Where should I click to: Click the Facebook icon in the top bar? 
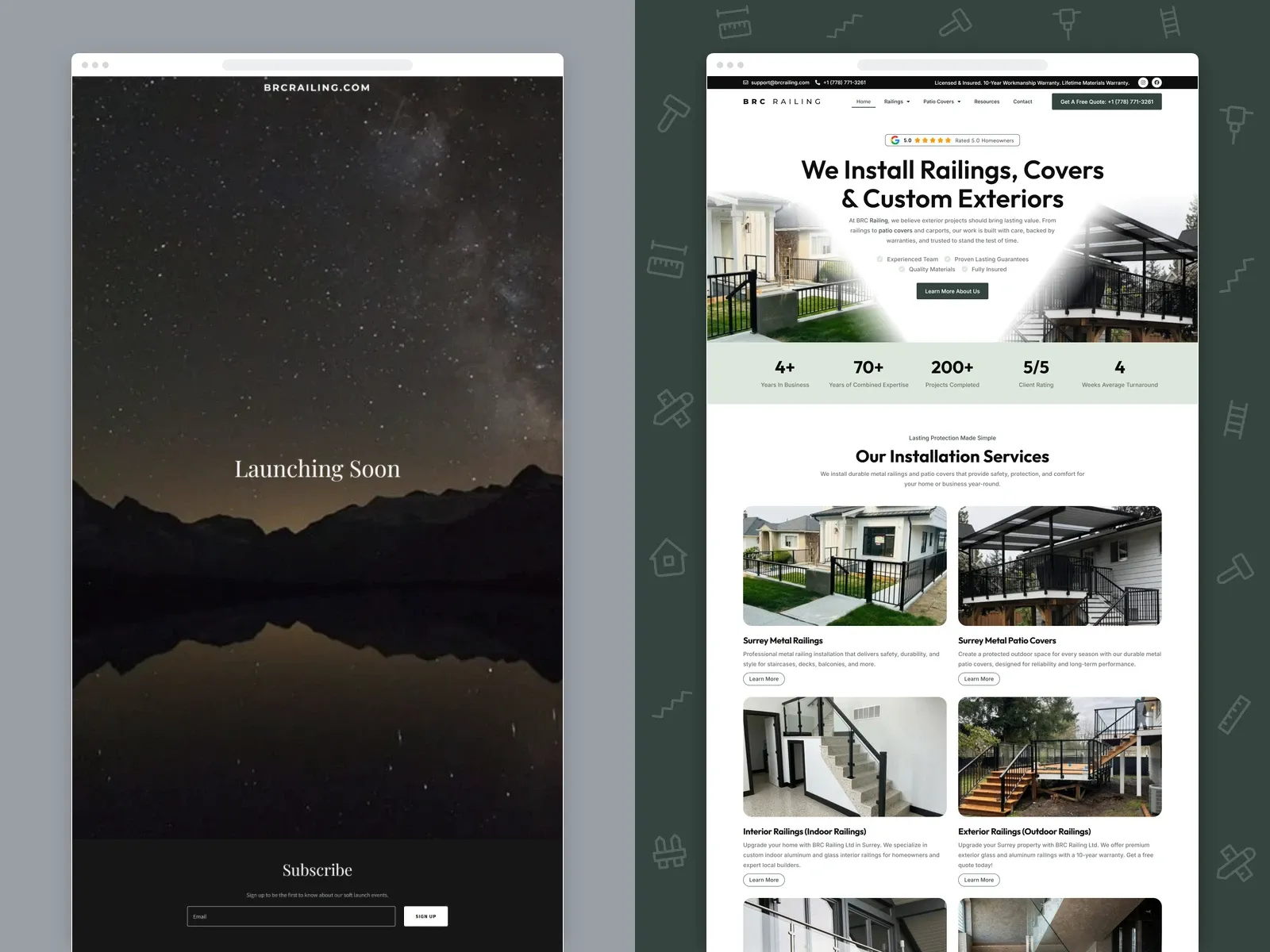pyautogui.click(x=1156, y=83)
